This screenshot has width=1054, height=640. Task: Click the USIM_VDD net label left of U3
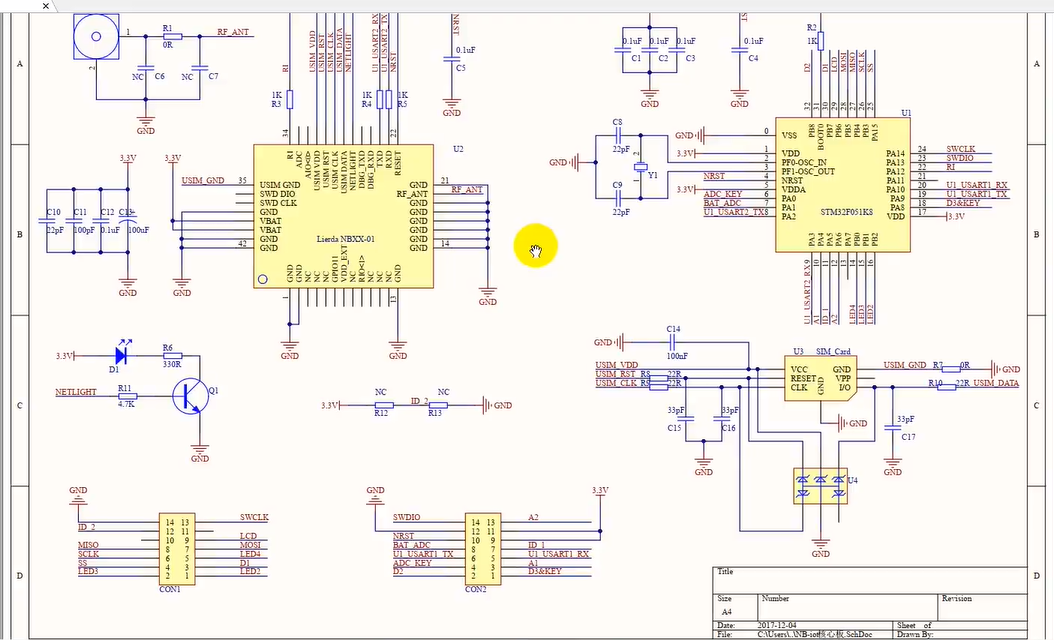[616, 365]
